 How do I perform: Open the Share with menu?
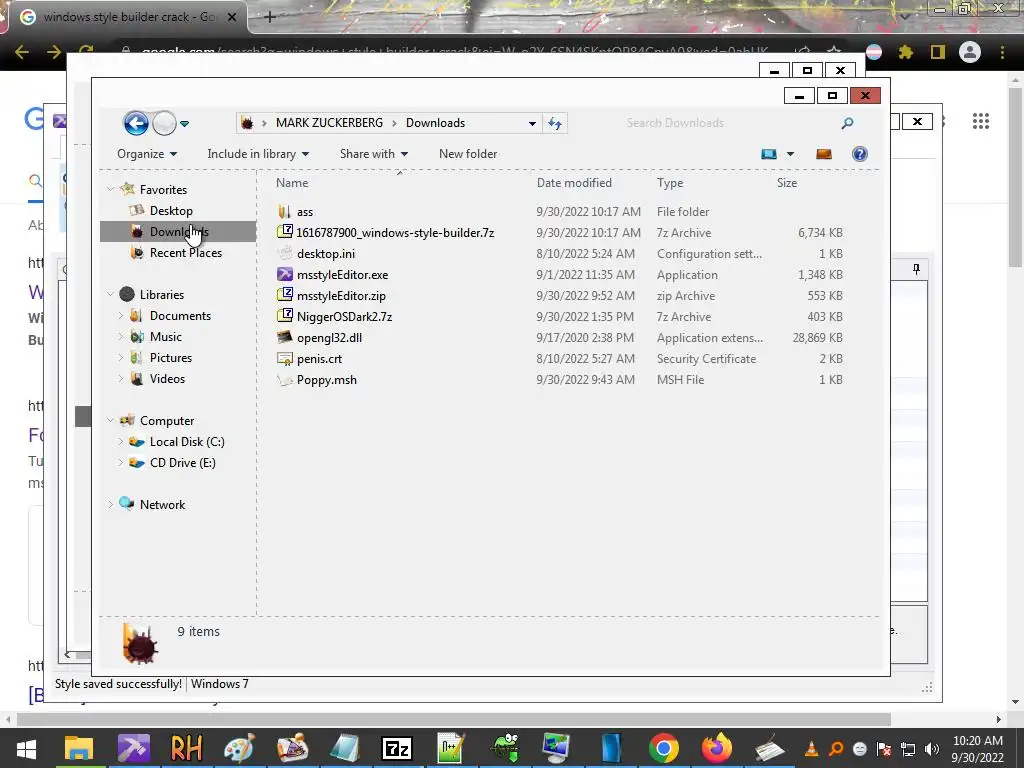tap(374, 154)
